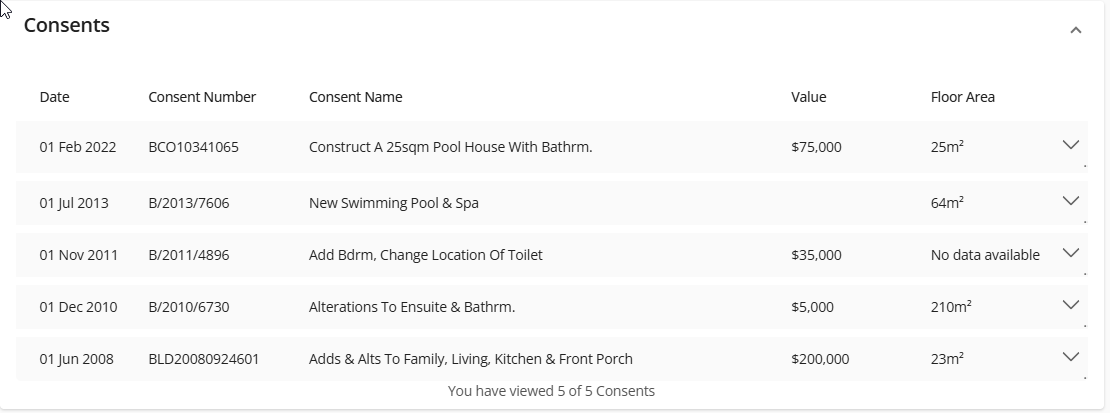
Task: Select Alterations To Ensuite & Bathrm row
Action: click(x=551, y=307)
